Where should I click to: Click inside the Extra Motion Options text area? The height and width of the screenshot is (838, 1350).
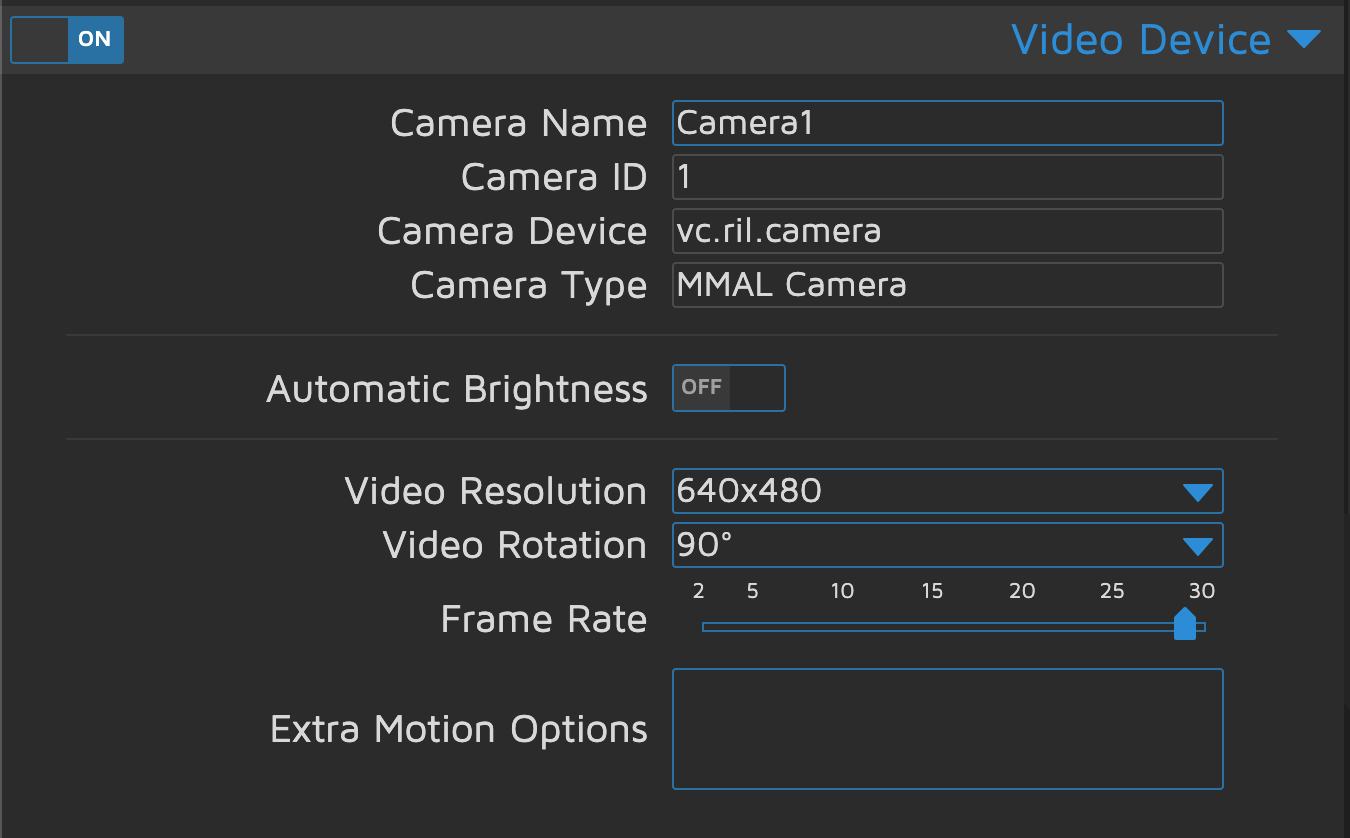947,729
